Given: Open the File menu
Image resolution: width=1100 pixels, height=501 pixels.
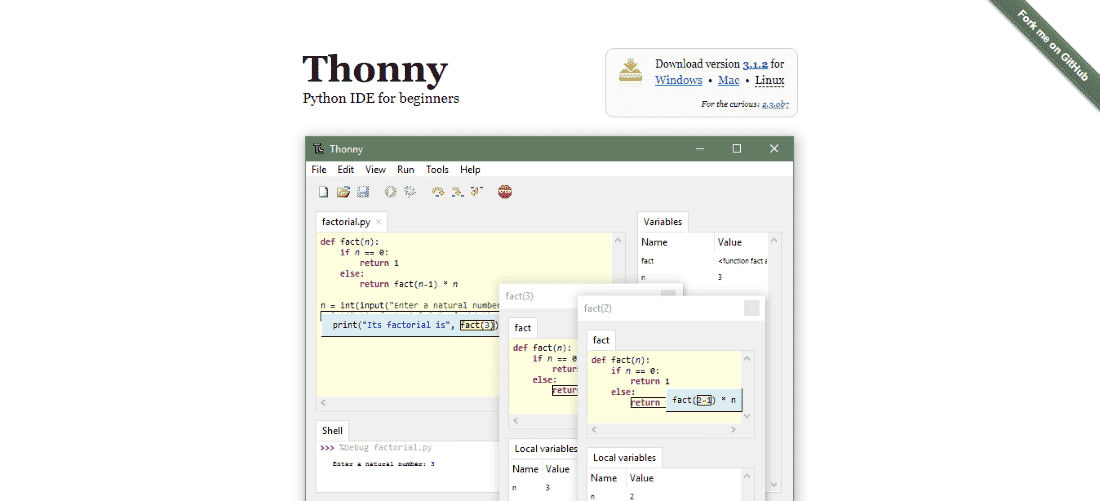Looking at the screenshot, I should pos(318,169).
